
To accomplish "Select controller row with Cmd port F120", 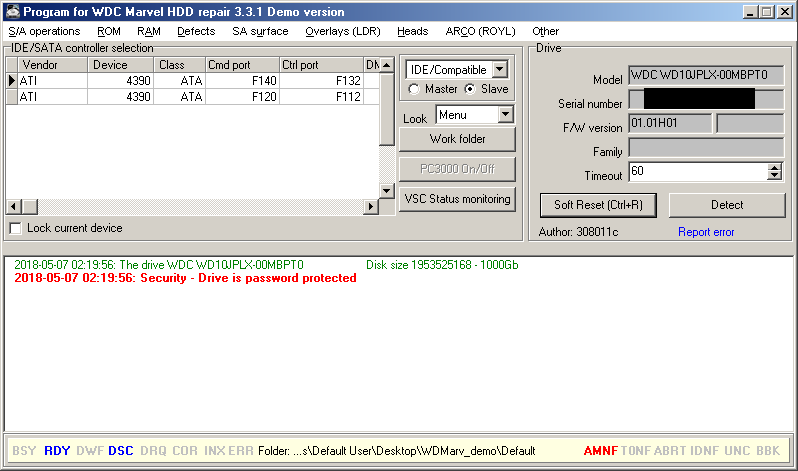I will tap(192, 97).
